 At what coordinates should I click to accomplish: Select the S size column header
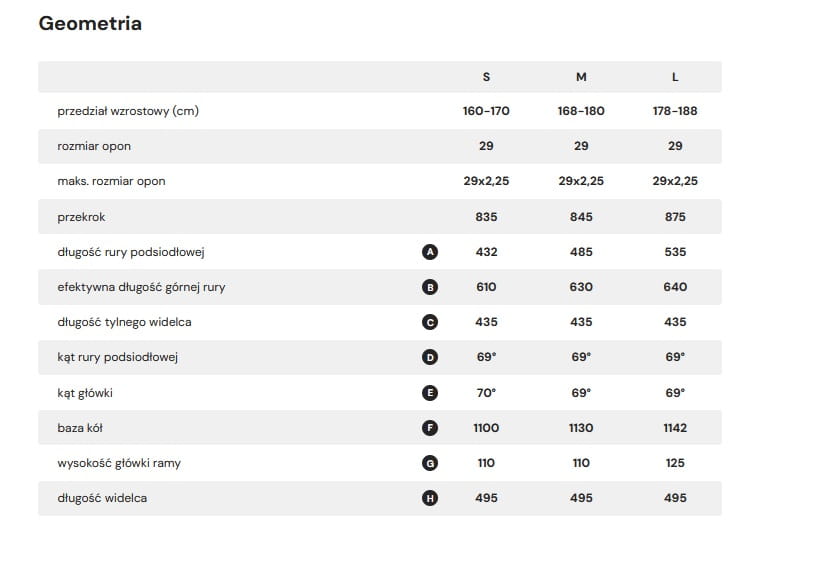click(486, 77)
